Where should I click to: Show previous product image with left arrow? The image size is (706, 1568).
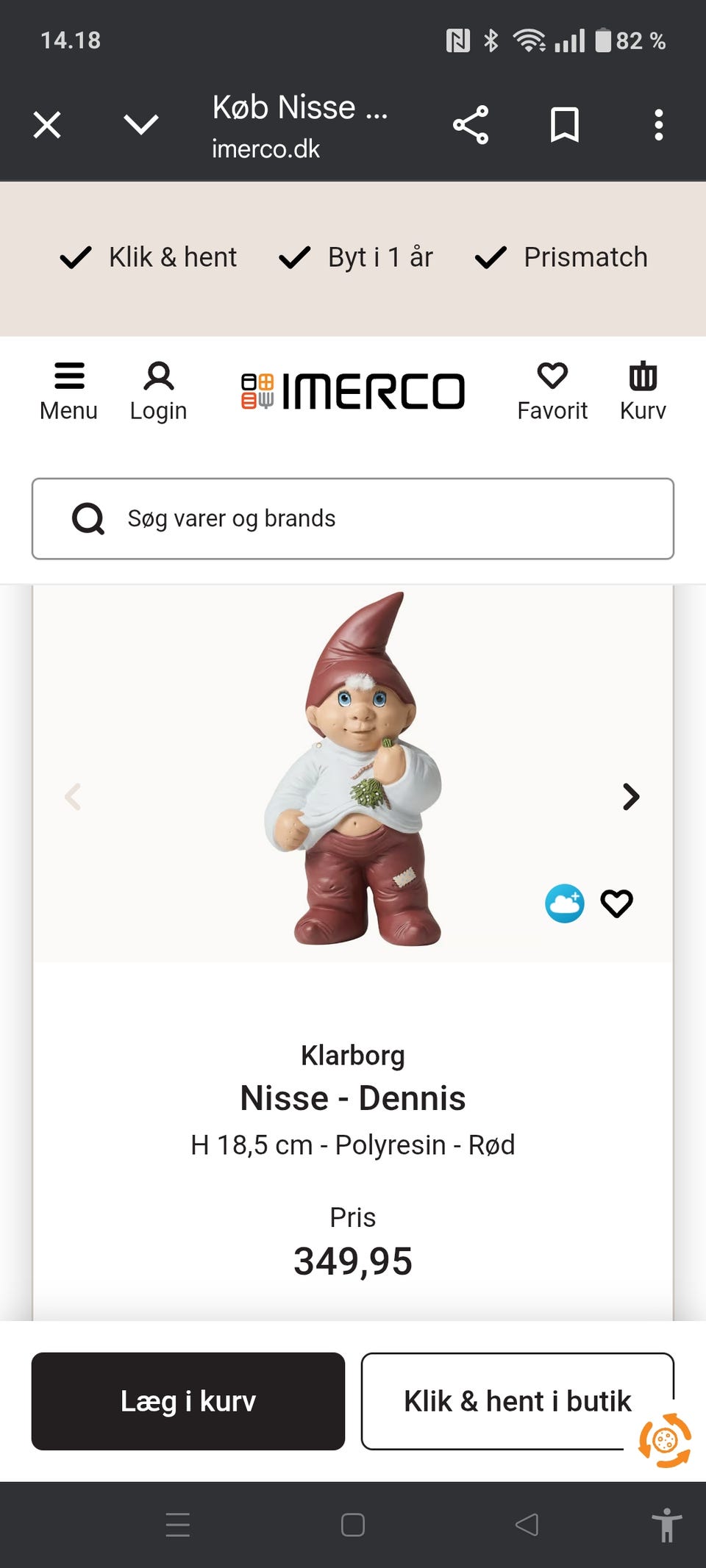pos(73,796)
